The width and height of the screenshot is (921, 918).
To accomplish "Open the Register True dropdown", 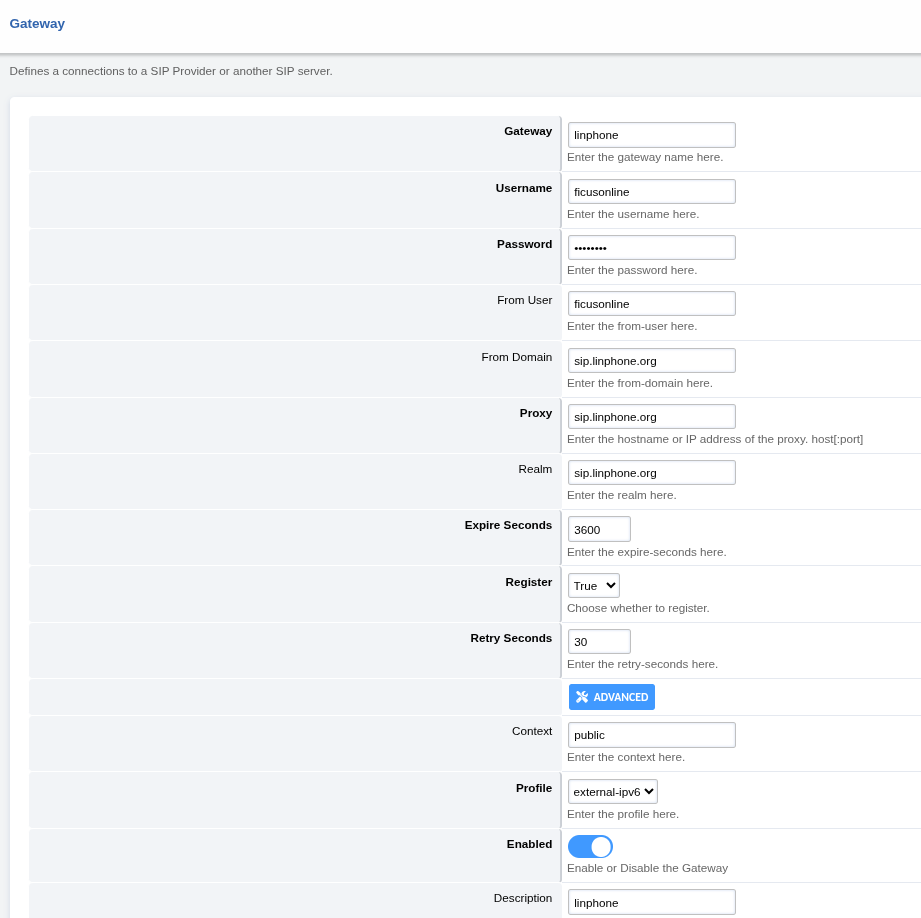I will tap(594, 586).
